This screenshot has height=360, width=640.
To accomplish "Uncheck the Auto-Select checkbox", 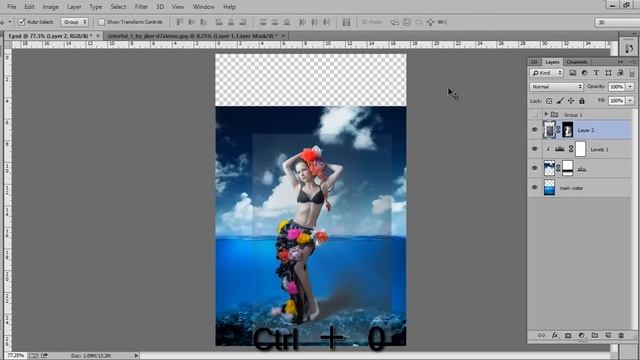I will 22,22.
